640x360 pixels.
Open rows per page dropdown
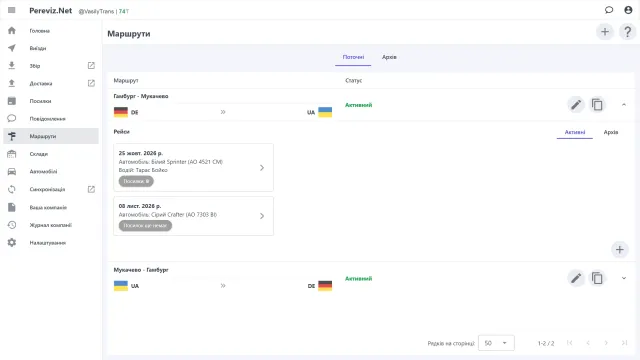click(x=496, y=343)
